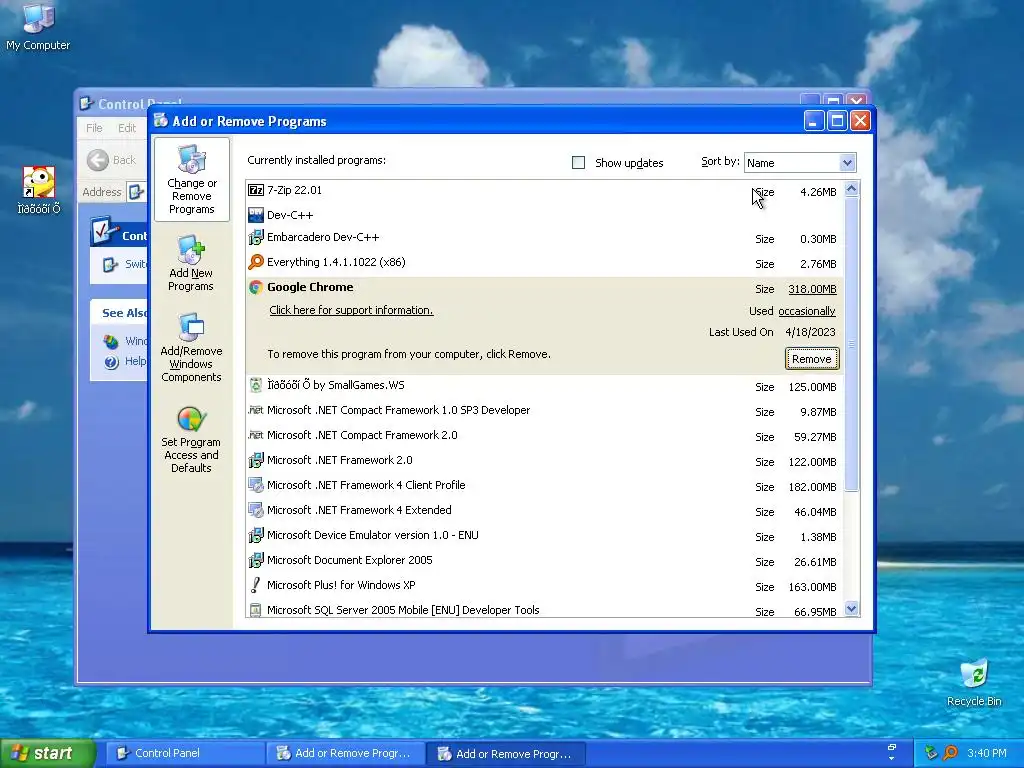The height and width of the screenshot is (768, 1024).
Task: Open My Computer desktop icon
Action: click(38, 26)
